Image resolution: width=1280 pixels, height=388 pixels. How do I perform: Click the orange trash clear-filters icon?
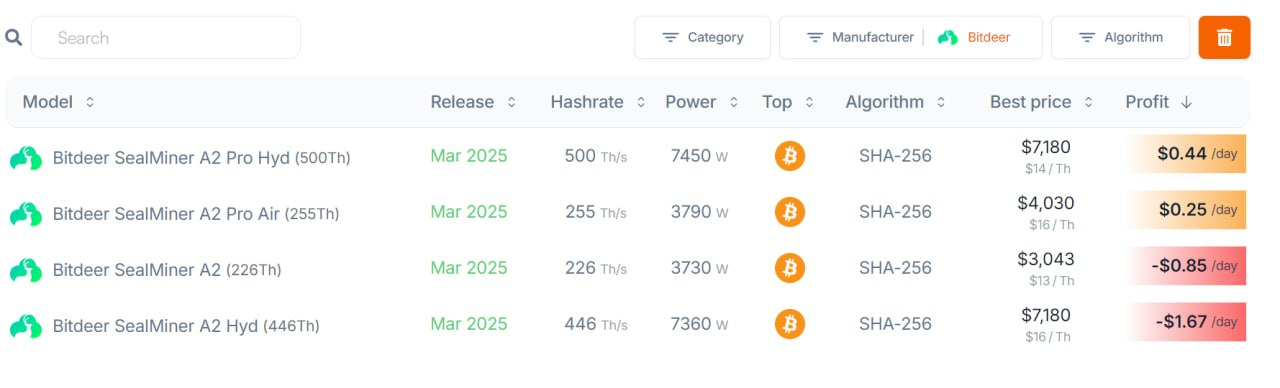1224,38
